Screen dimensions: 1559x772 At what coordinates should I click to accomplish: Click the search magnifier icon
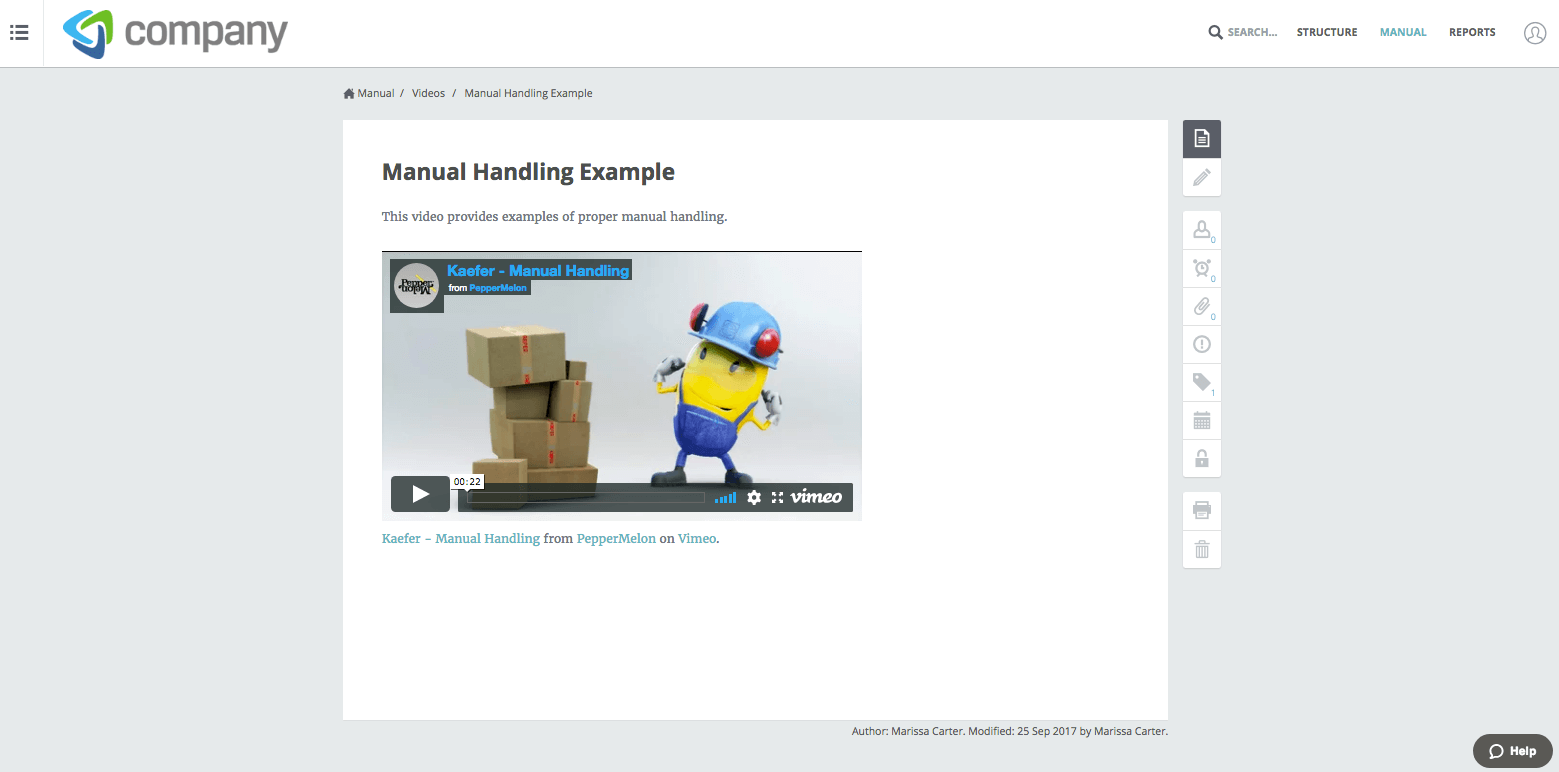tap(1215, 33)
